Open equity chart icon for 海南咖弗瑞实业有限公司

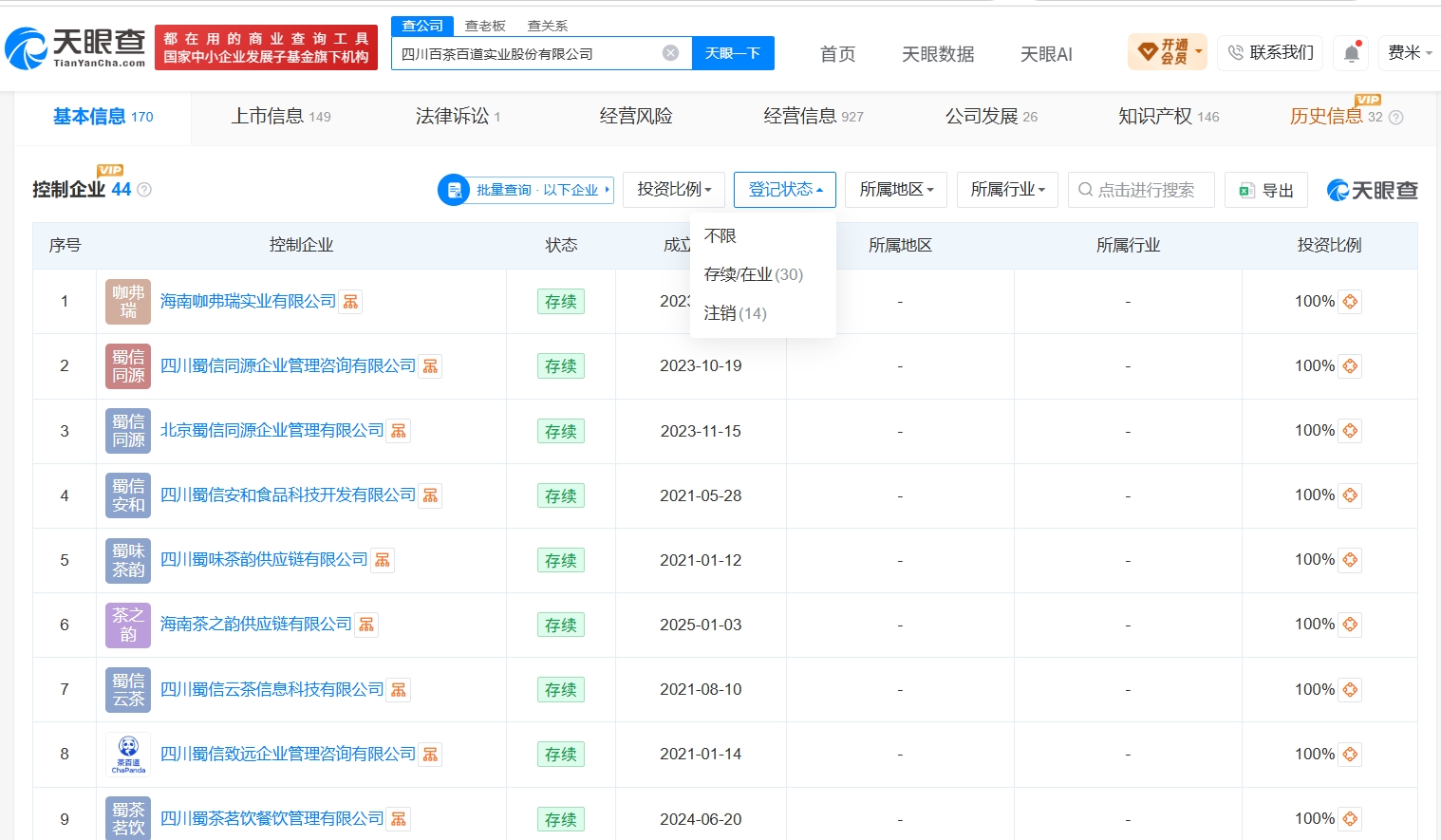click(x=350, y=302)
